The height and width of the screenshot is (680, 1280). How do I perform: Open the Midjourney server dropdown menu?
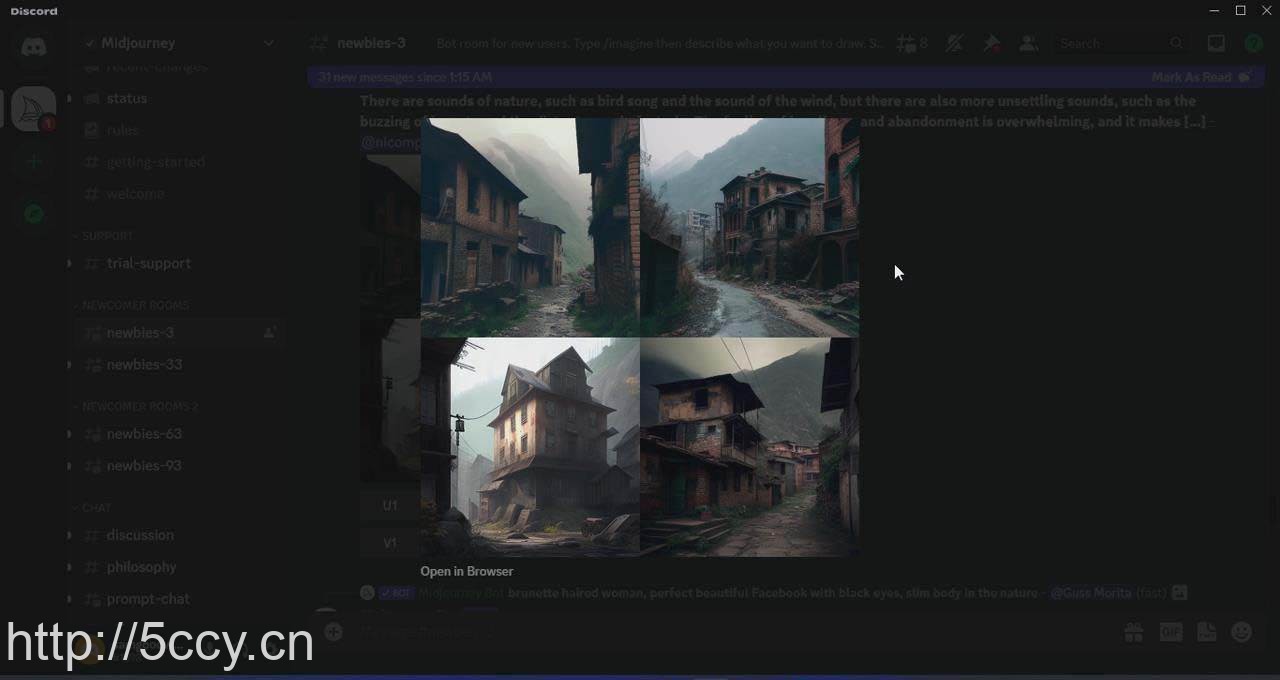point(268,43)
